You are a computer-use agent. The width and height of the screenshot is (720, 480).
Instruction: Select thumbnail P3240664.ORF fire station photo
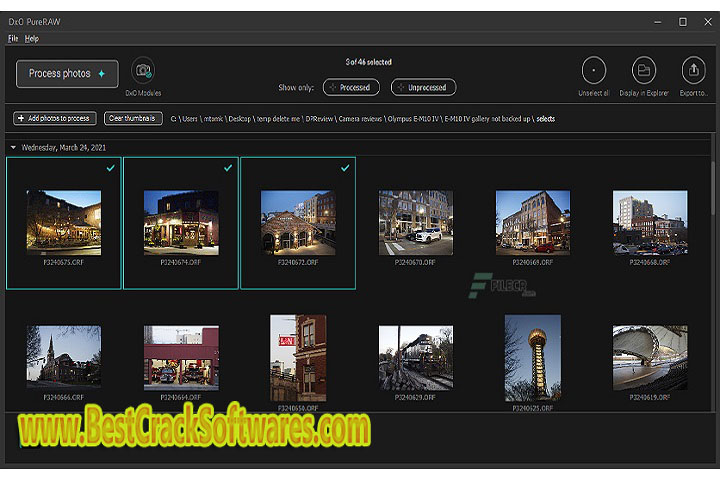tap(181, 358)
